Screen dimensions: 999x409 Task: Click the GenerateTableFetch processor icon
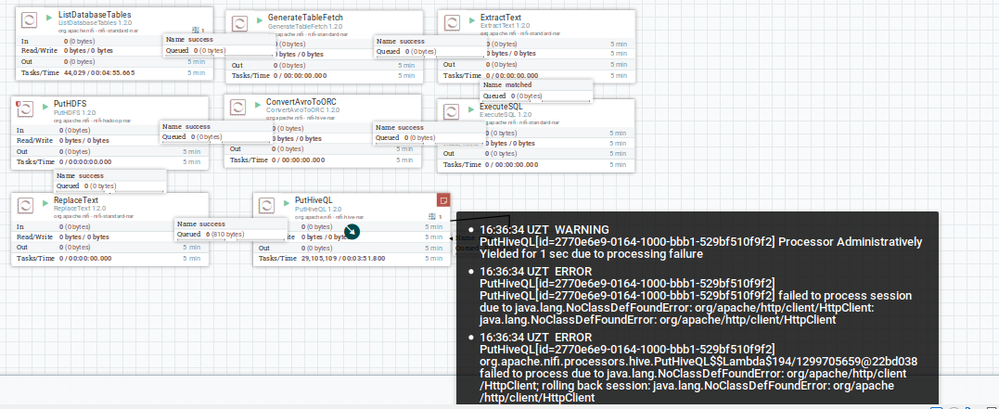(240, 25)
